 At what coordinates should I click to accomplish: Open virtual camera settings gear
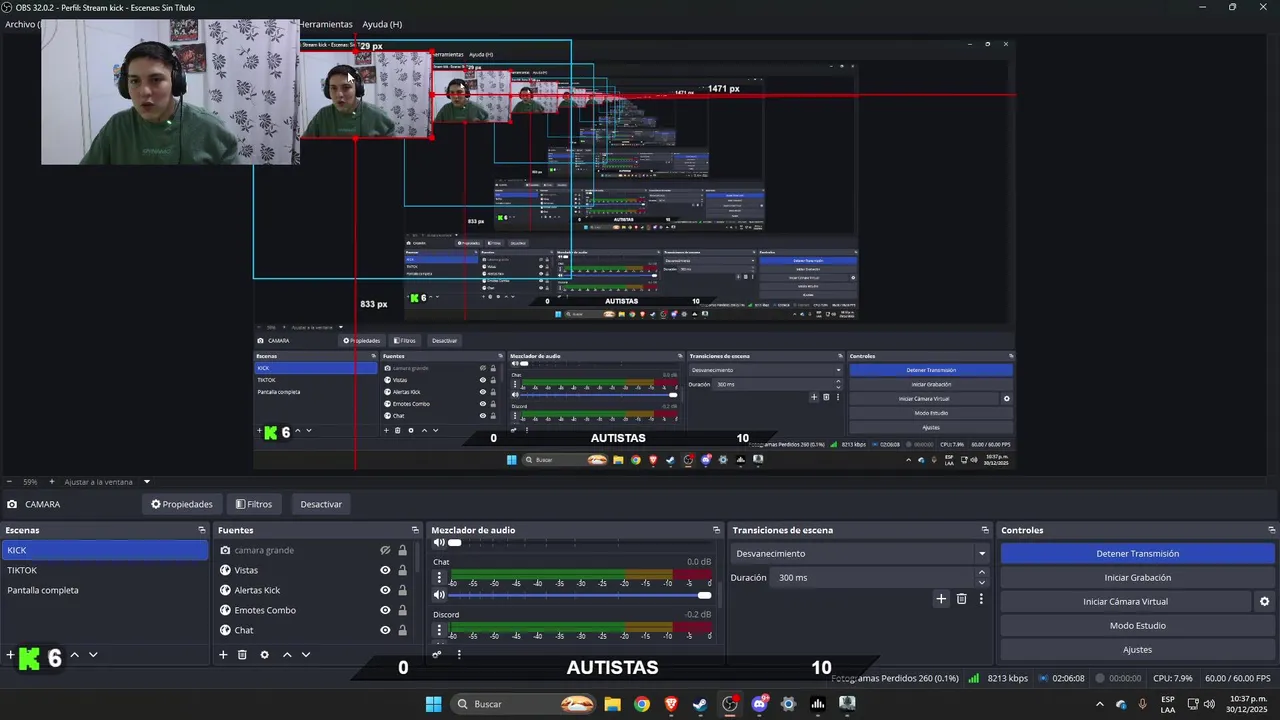(x=1264, y=602)
